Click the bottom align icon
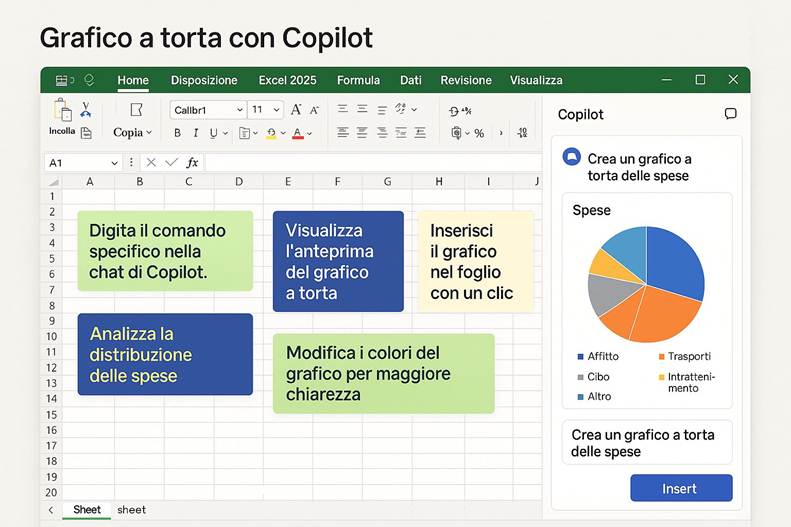The image size is (791, 527). pyautogui.click(x=382, y=109)
